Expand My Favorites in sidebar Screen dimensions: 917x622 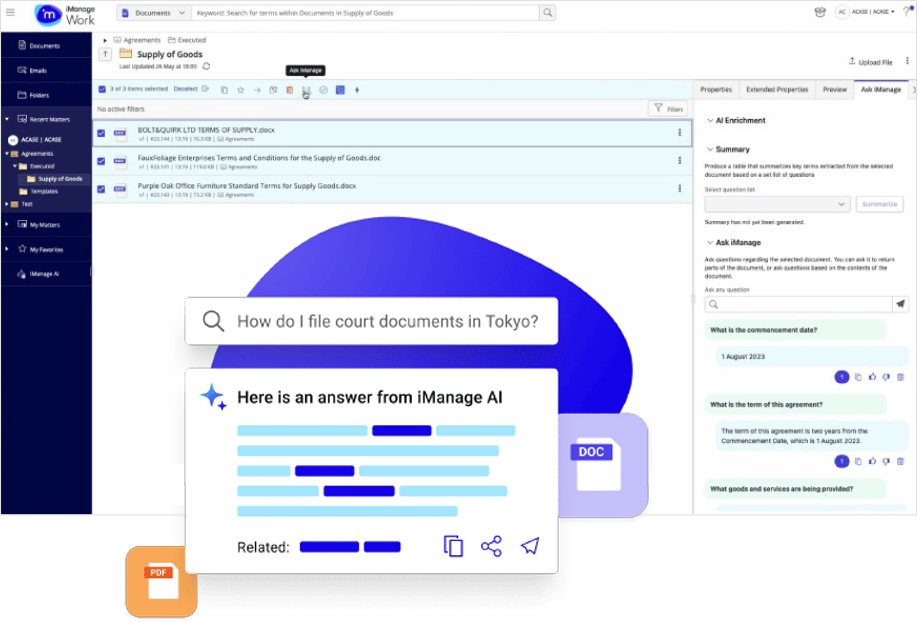[7, 249]
